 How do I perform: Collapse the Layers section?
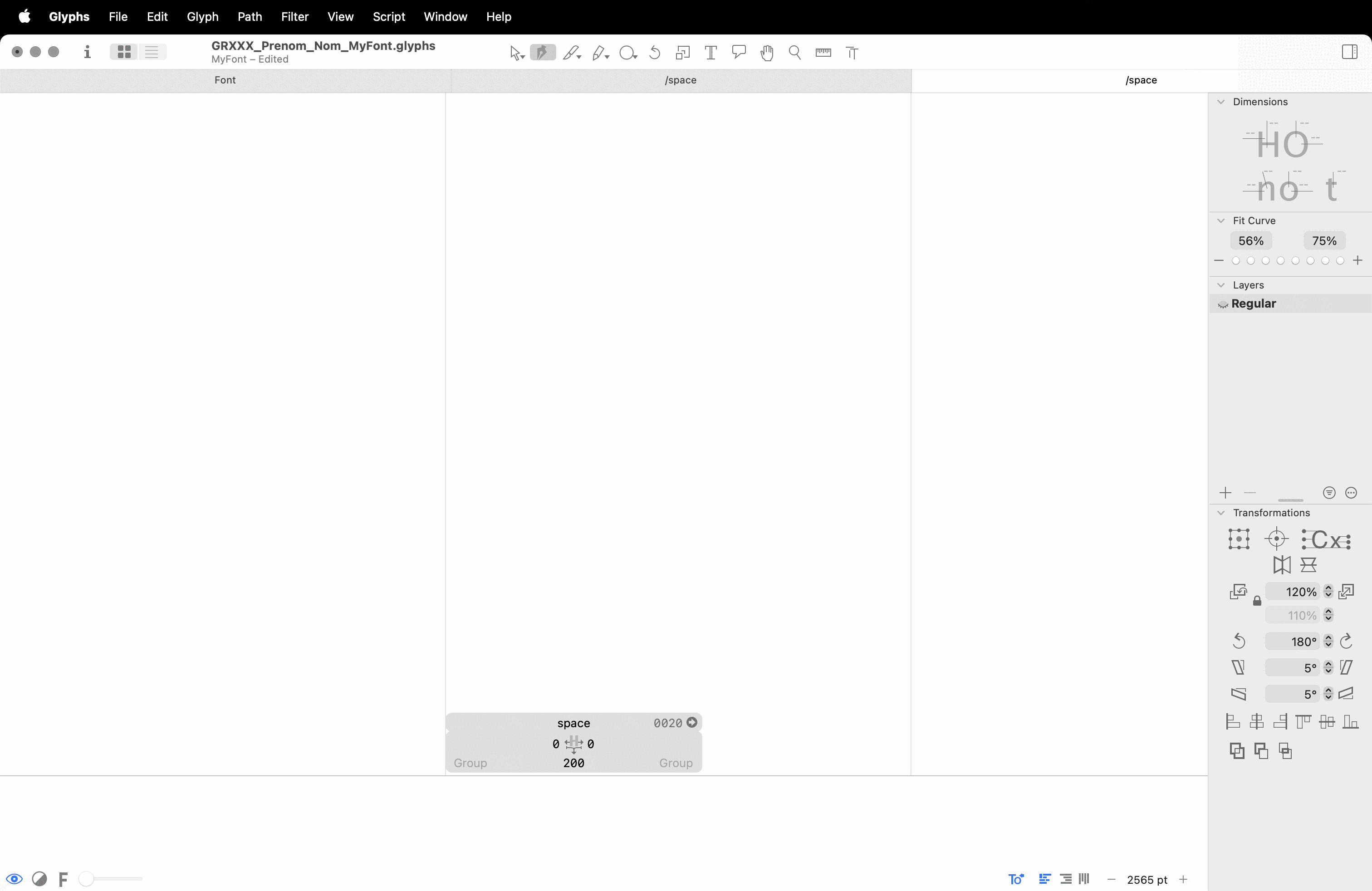coord(1220,285)
